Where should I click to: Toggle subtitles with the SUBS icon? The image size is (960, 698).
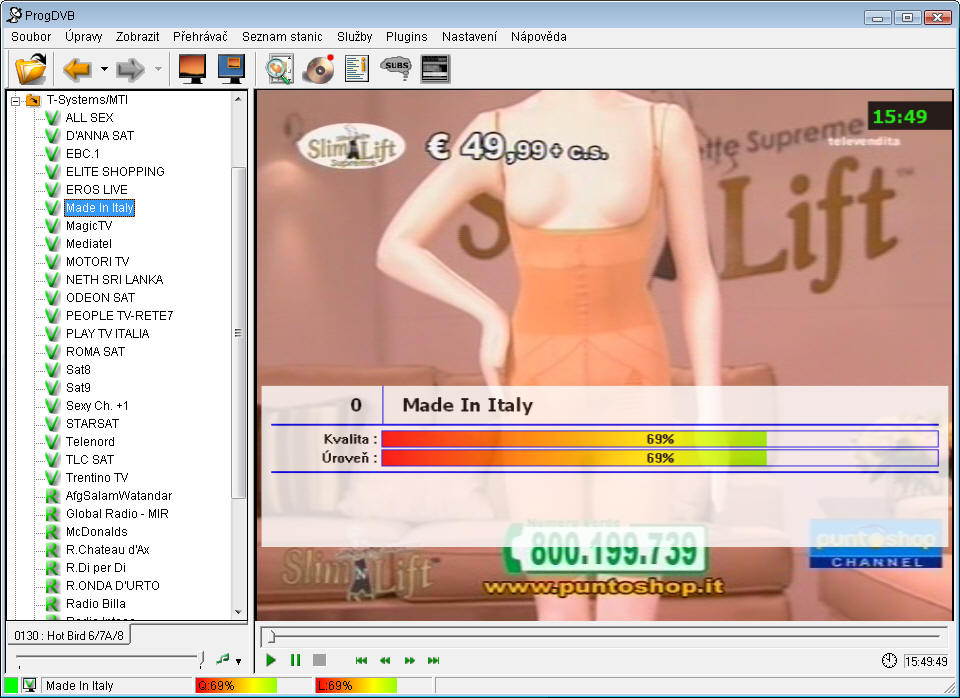(x=396, y=69)
